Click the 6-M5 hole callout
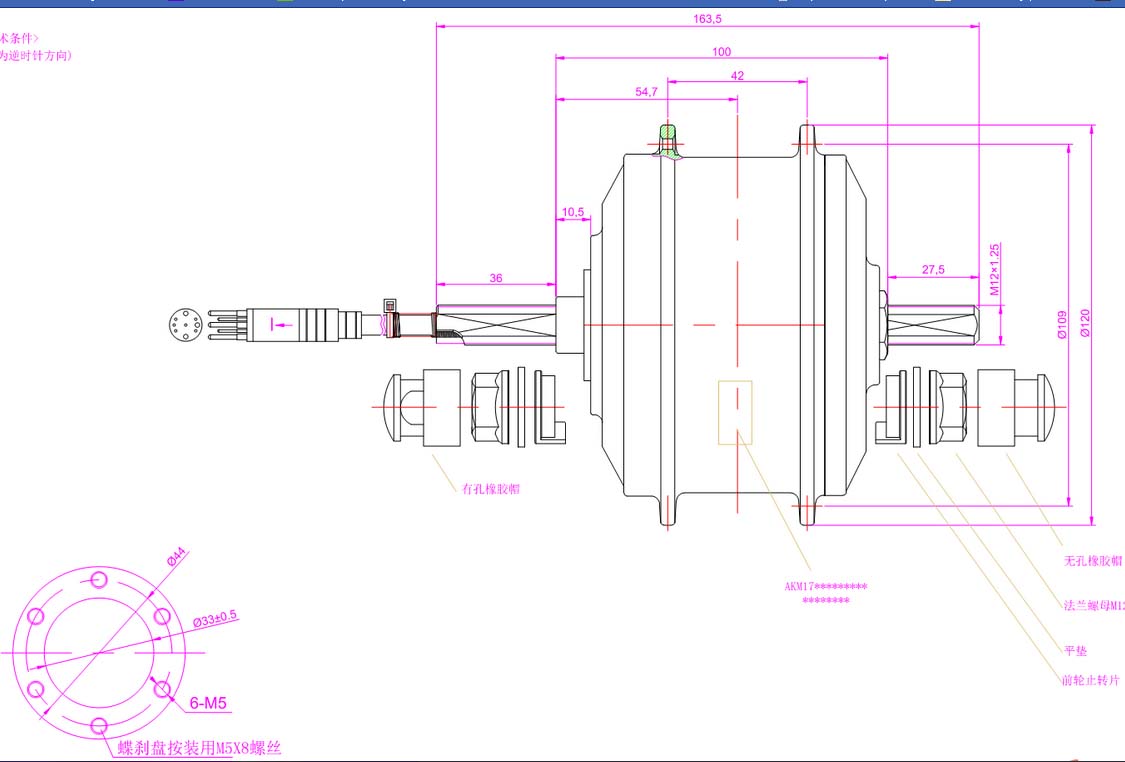This screenshot has width=1125, height=762. click(x=208, y=704)
